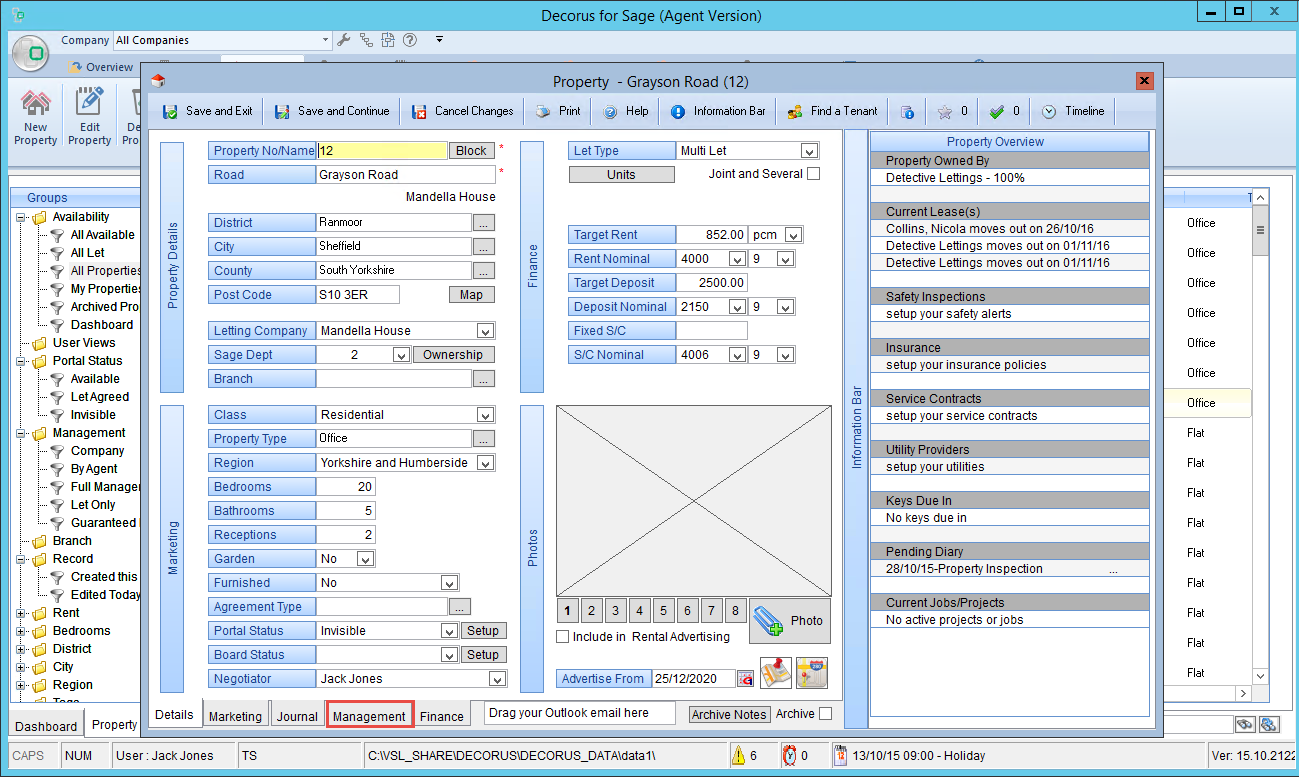Tick the Archive checkbox

tap(825, 714)
